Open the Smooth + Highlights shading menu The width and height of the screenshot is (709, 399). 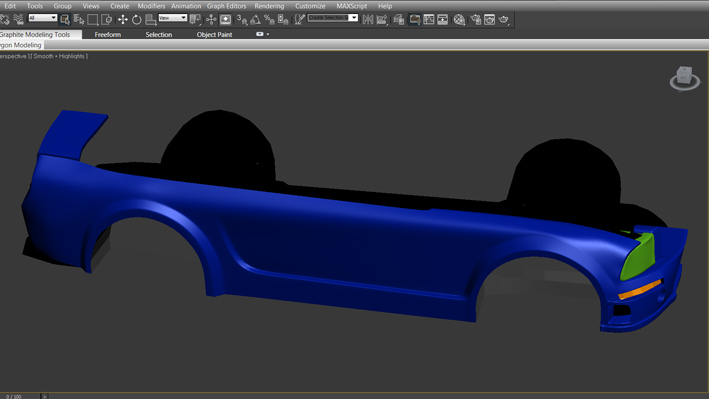[59, 56]
